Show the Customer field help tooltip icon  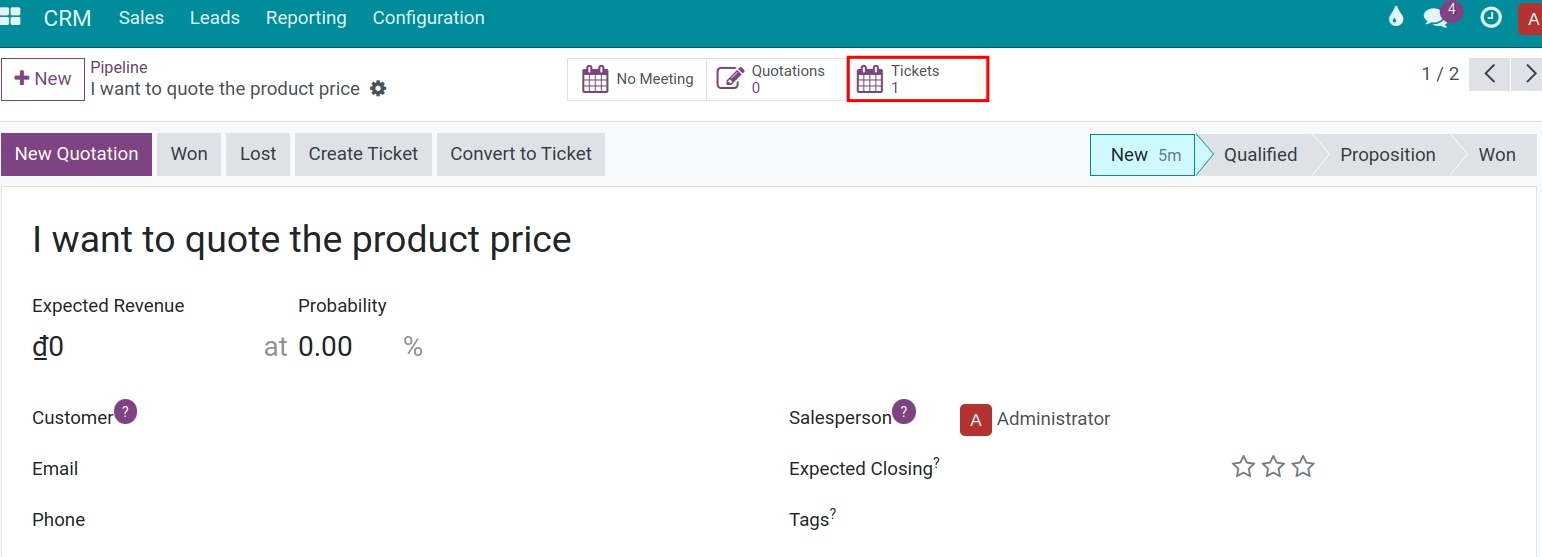point(125,411)
